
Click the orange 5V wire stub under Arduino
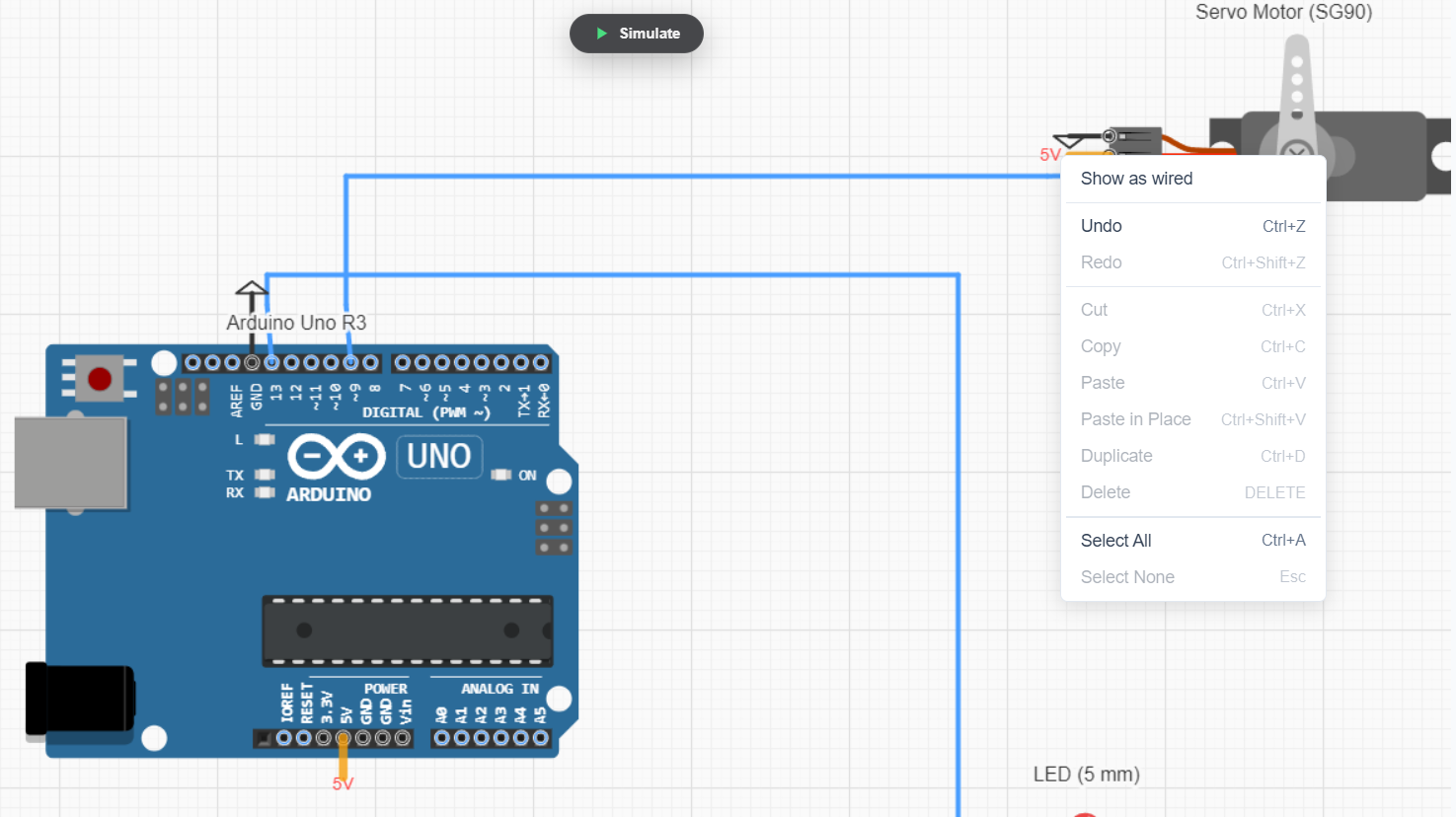(x=344, y=760)
